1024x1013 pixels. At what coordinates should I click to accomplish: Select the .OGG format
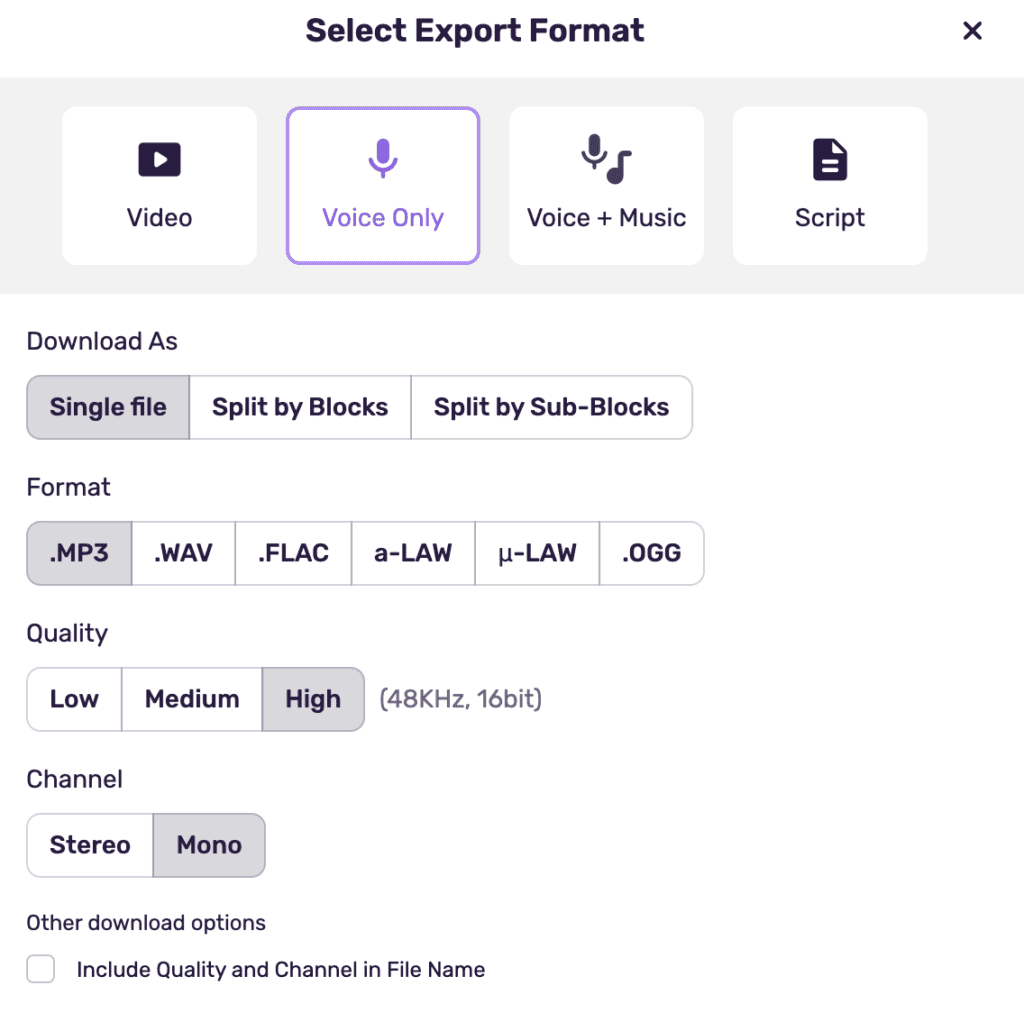[x=651, y=553]
